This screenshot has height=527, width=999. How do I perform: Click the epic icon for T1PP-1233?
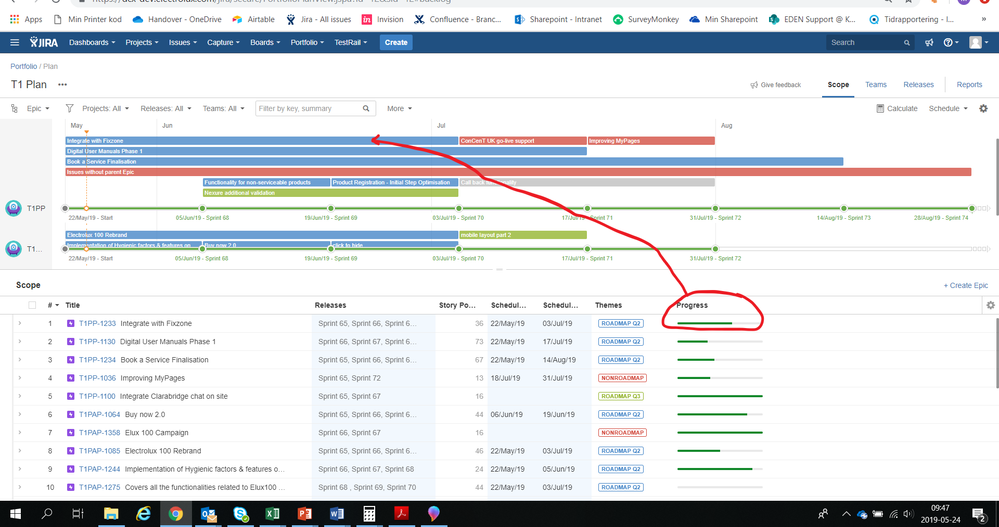[71, 324]
